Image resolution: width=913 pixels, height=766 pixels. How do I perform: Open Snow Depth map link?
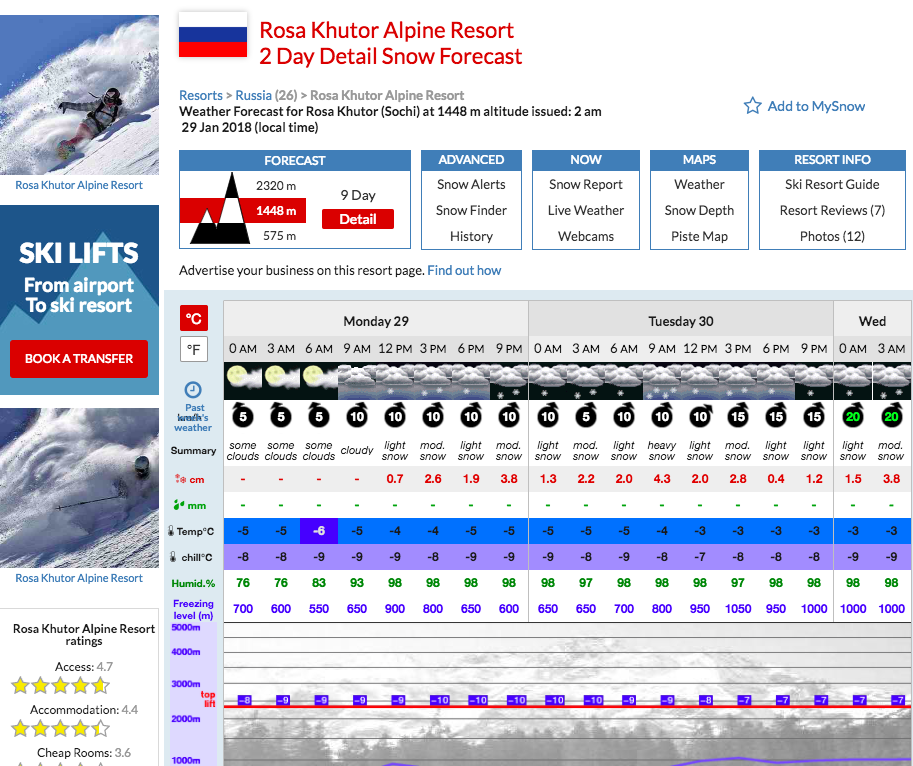point(699,210)
